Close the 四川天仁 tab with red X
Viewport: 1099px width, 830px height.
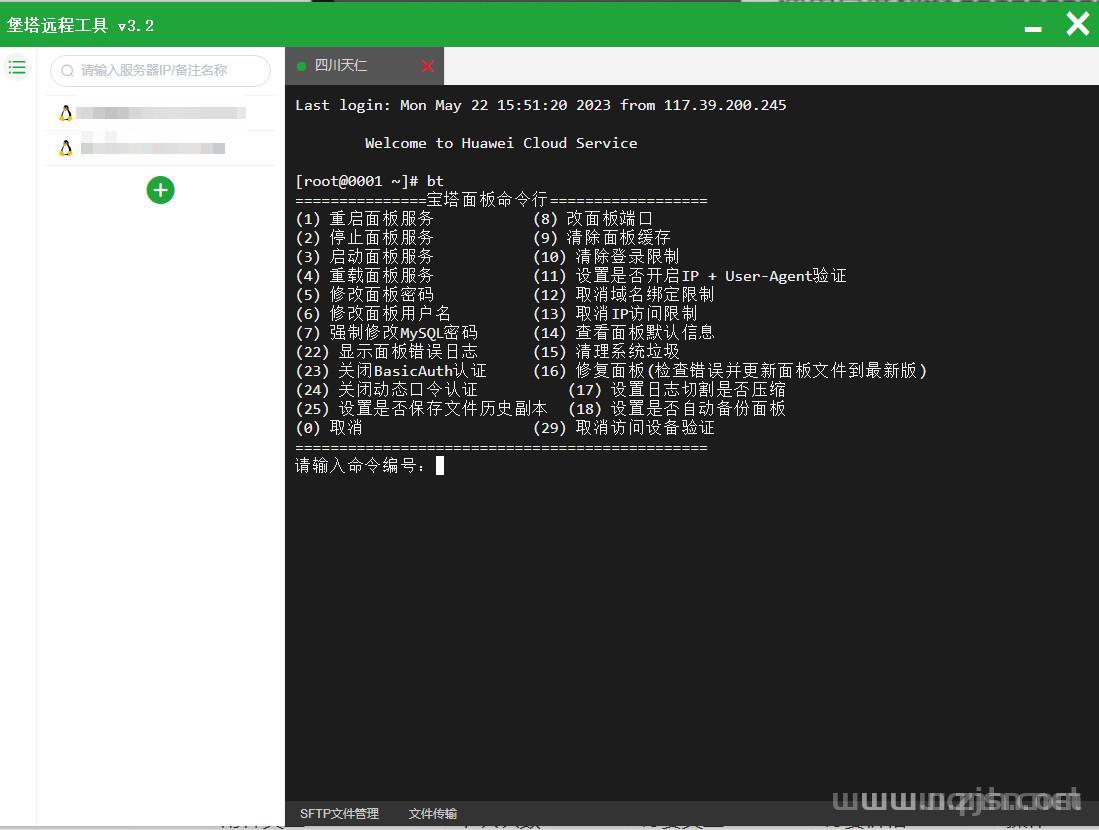(428, 66)
